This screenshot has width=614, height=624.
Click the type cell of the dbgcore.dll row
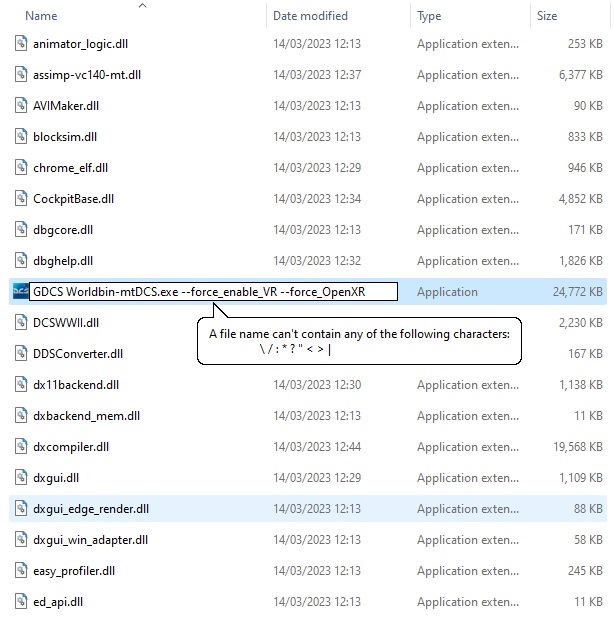[x=468, y=230]
